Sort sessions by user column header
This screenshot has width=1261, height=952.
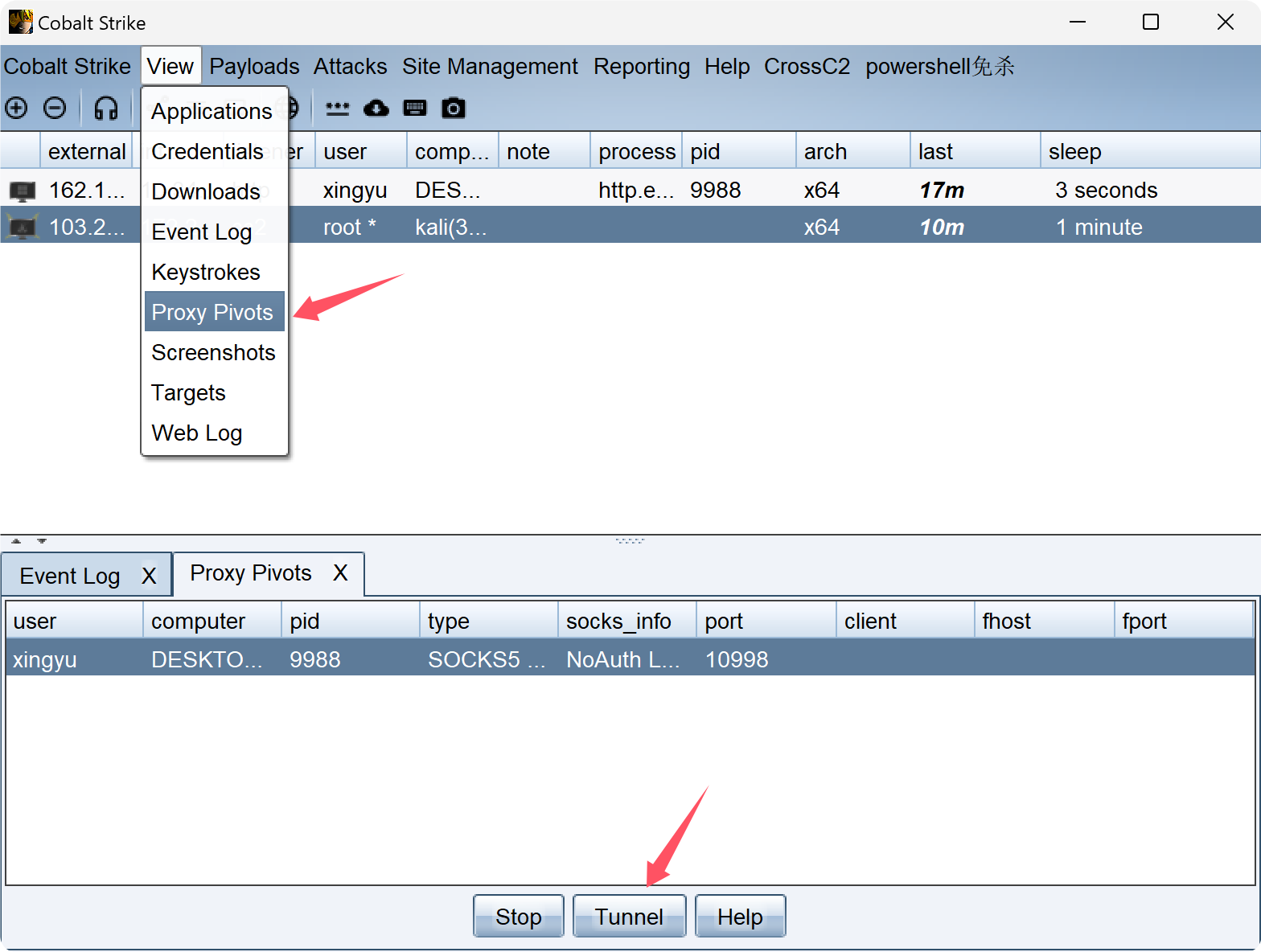click(361, 151)
